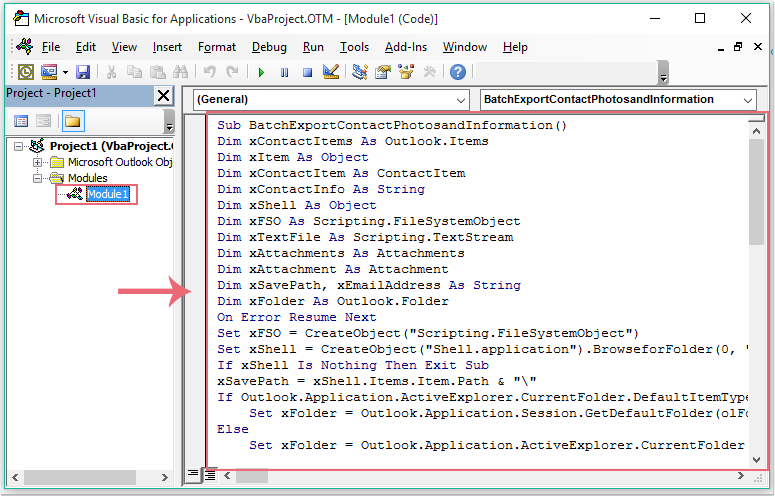The width and height of the screenshot is (775, 496).
Task: Open the Window menu
Action: pos(465,47)
